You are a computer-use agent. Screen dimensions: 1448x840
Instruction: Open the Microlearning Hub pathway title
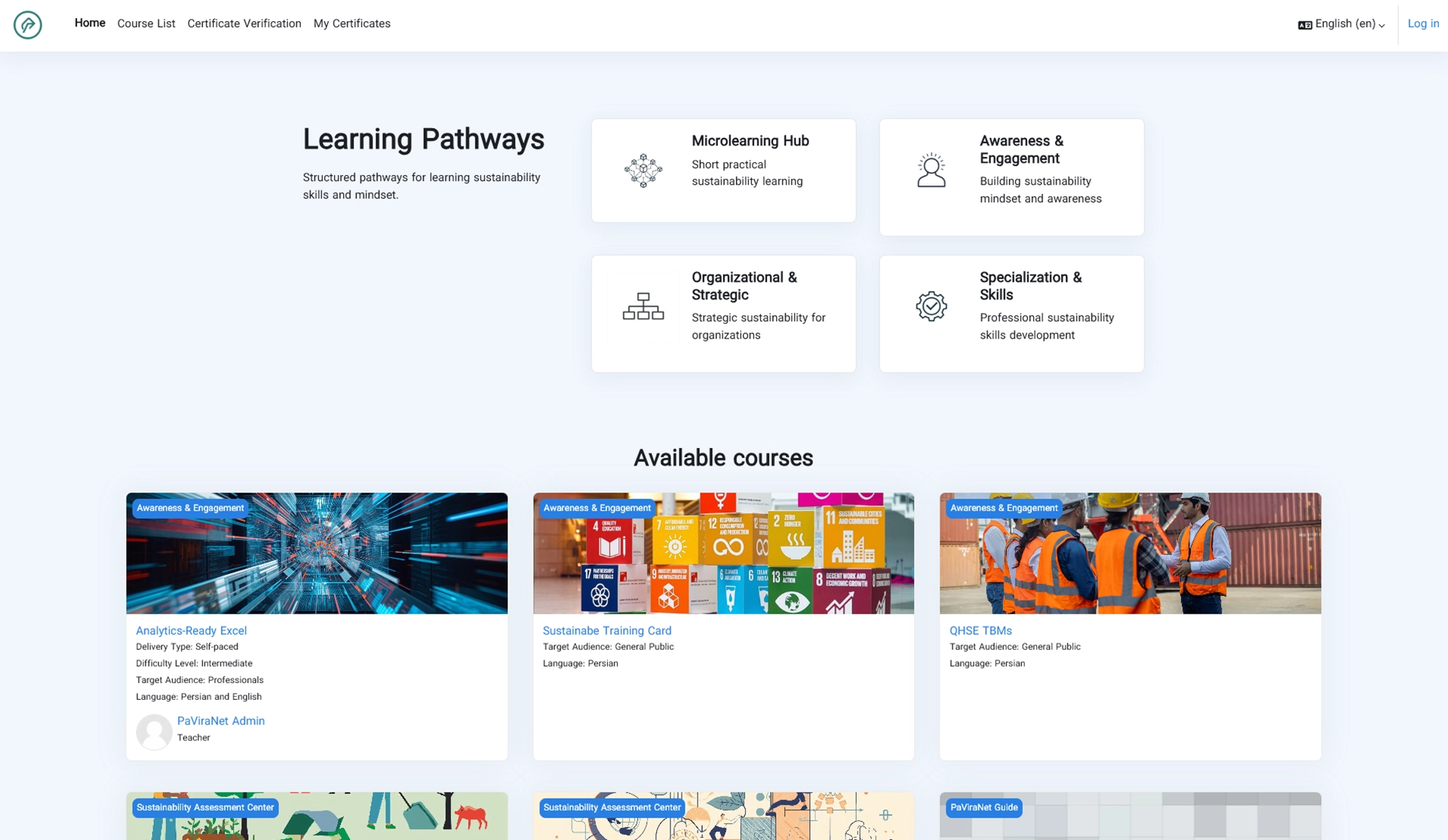tap(750, 141)
